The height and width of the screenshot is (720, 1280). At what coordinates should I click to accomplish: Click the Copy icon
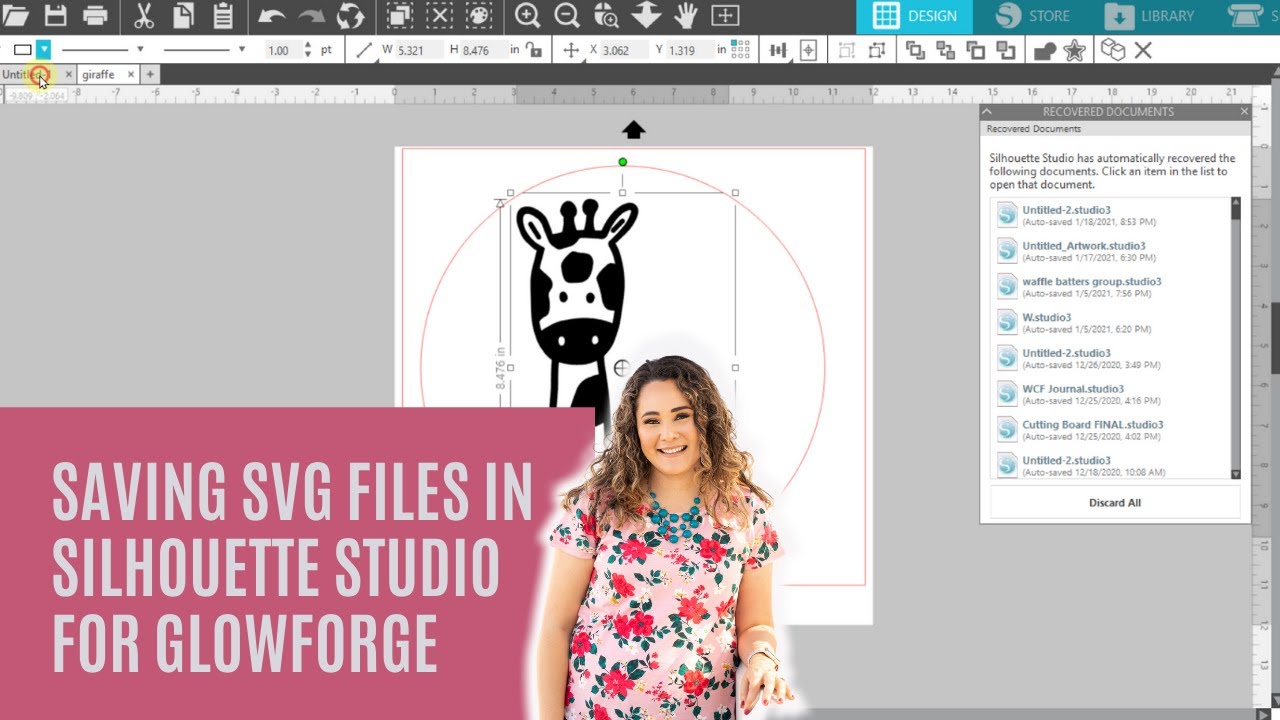[x=183, y=15]
